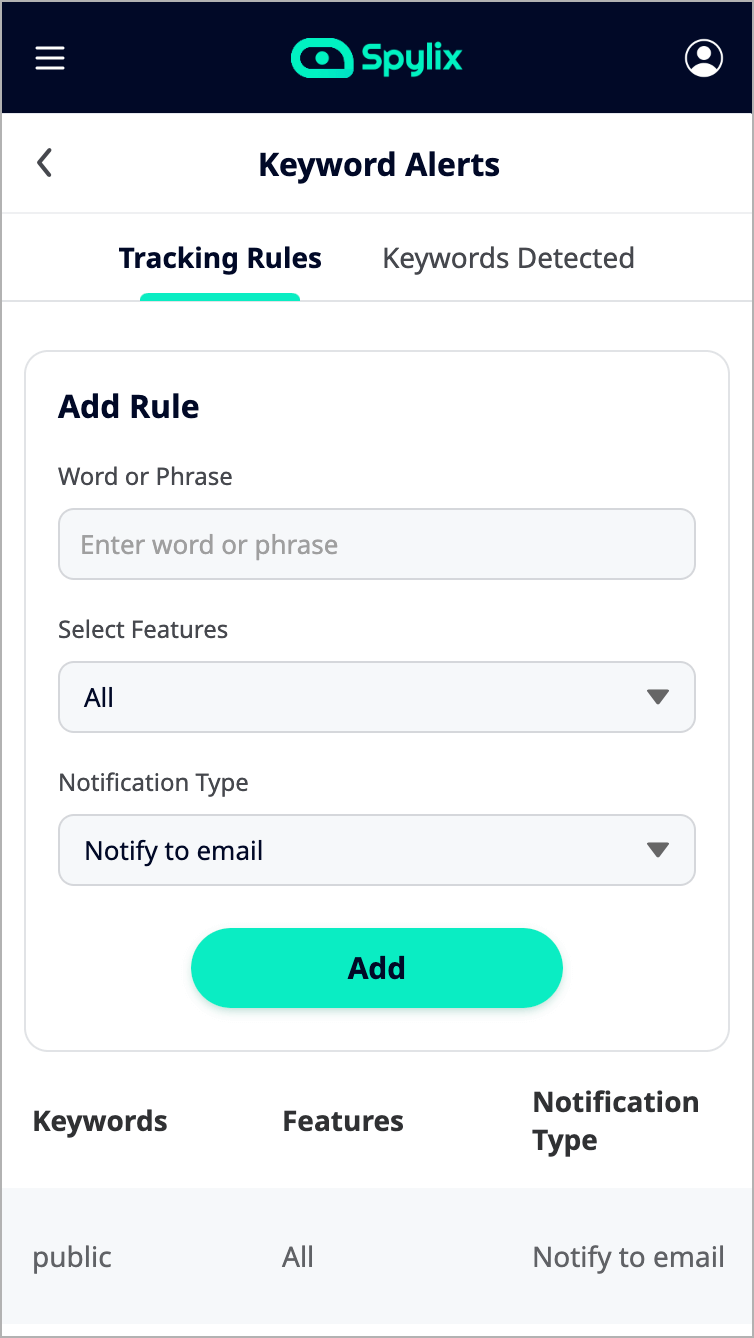The width and height of the screenshot is (754, 1338).
Task: Select the 'public' keyword row entry
Action: (72, 1257)
